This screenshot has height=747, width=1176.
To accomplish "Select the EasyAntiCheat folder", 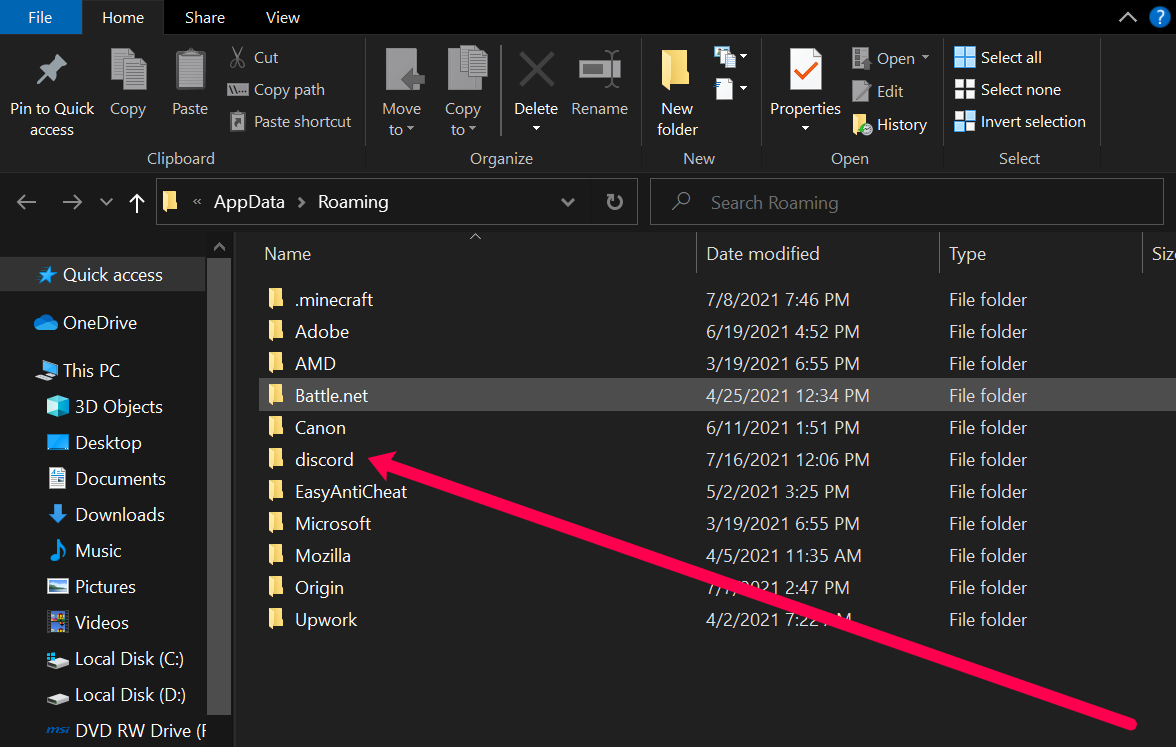I will click(x=350, y=491).
